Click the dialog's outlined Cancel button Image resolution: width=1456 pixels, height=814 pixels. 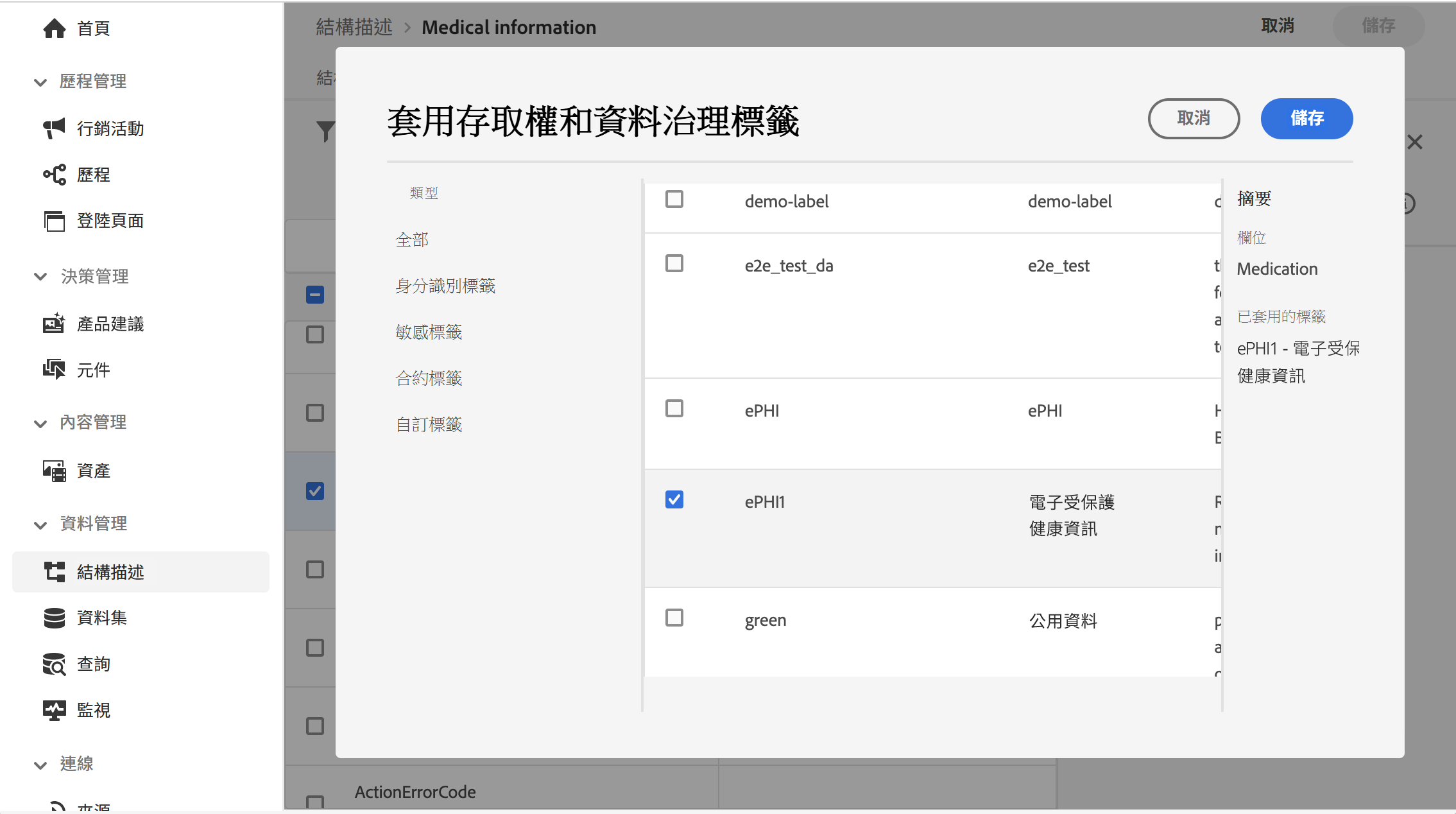(x=1193, y=119)
